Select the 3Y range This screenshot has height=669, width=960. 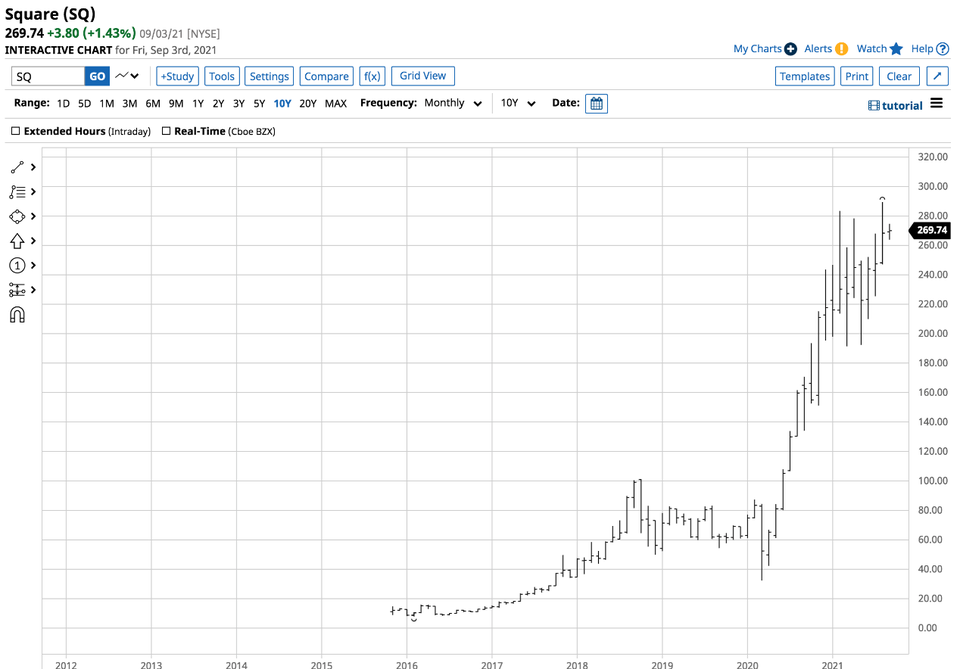pos(239,103)
